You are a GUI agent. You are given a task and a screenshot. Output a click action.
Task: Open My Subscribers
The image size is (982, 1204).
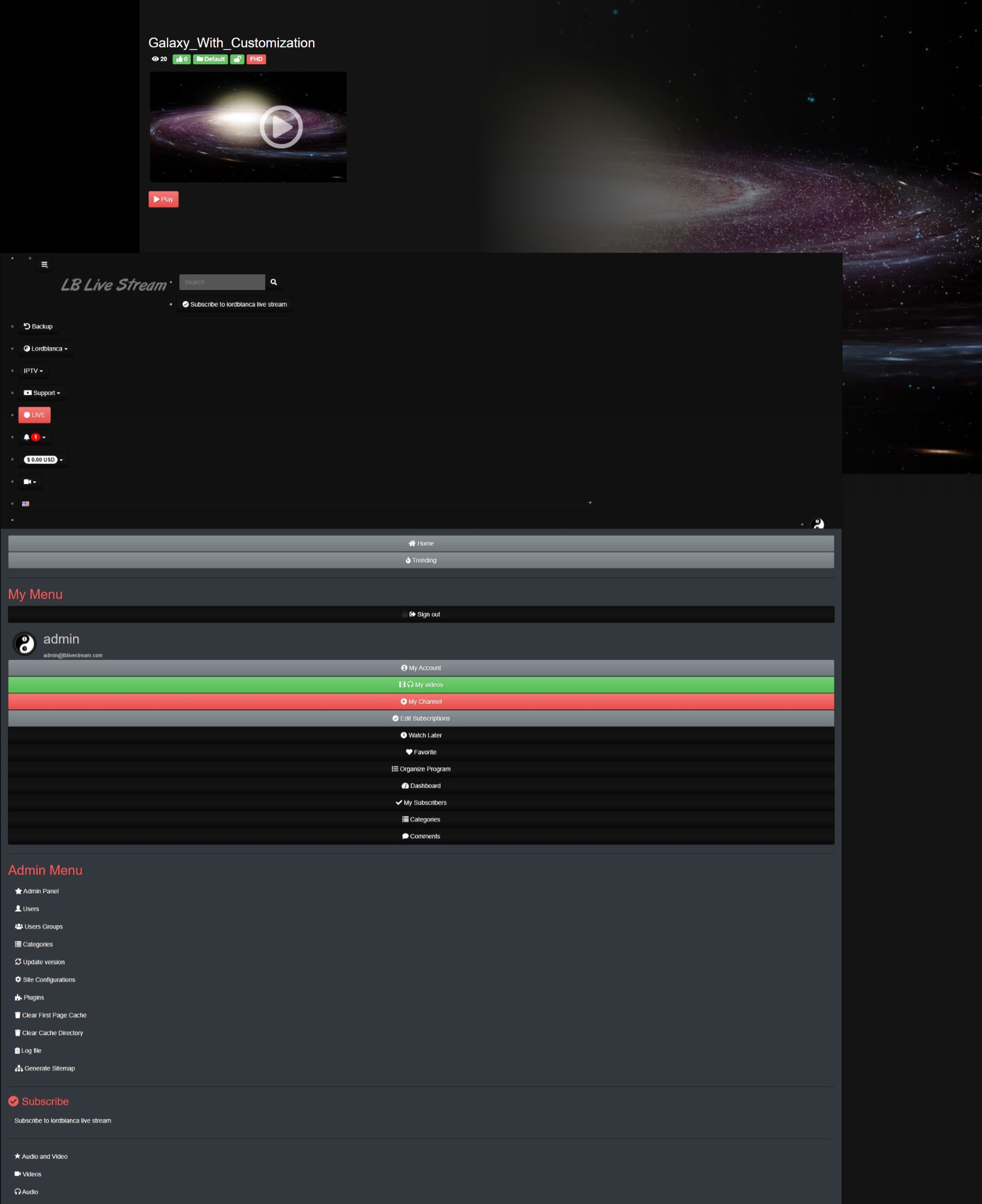pyautogui.click(x=421, y=802)
